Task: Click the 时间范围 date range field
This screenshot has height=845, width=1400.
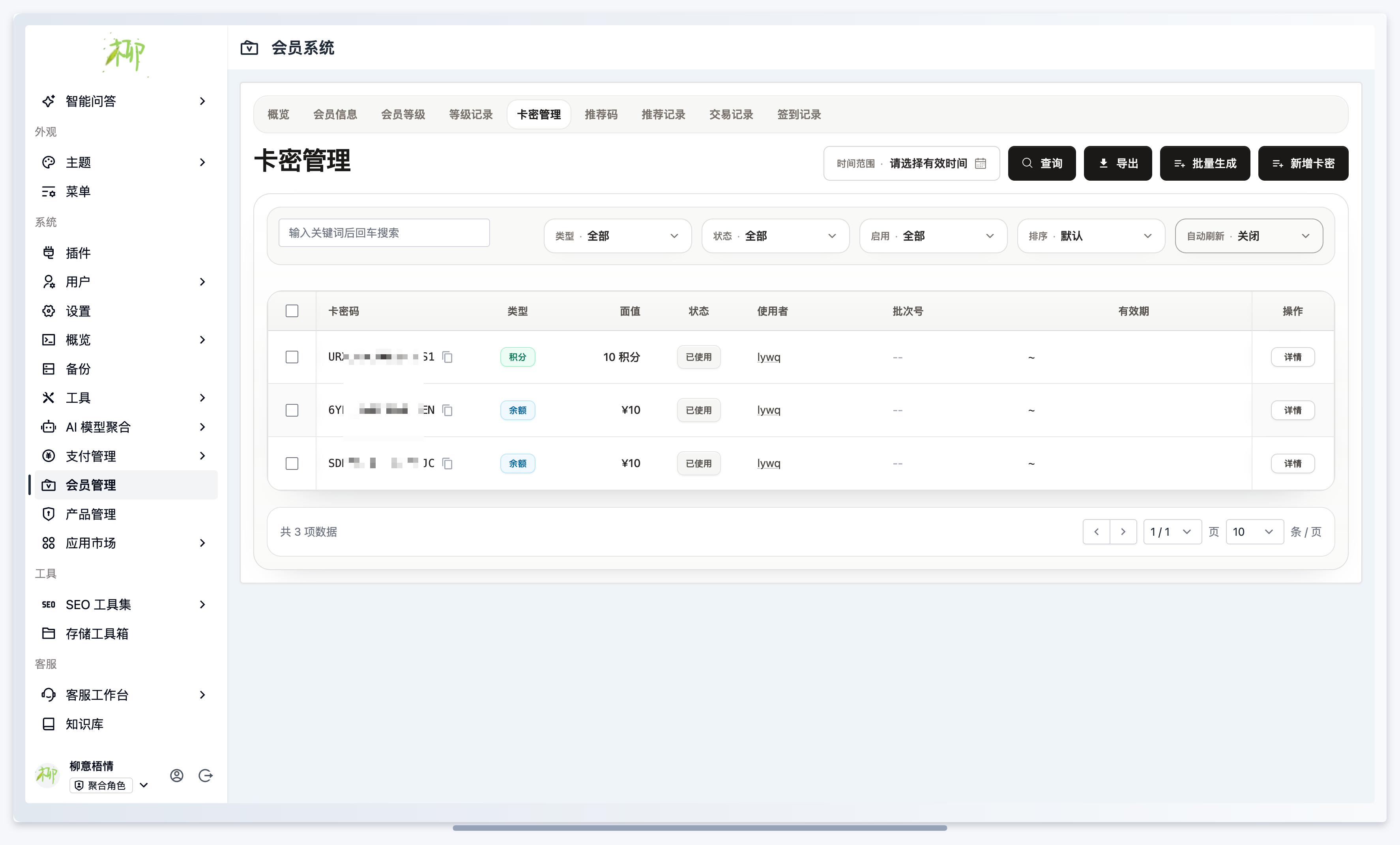Action: 911,164
